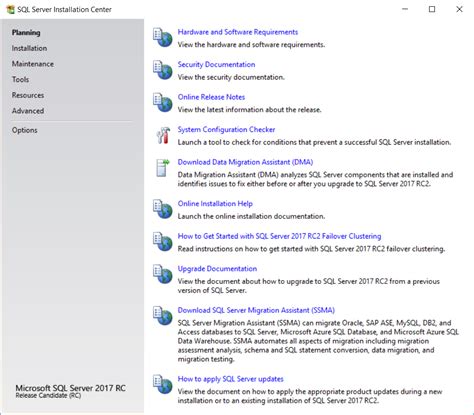Click the "Launch a tool to check for conditions" description
Screen dimensions: 474x415
[x=314, y=142]
